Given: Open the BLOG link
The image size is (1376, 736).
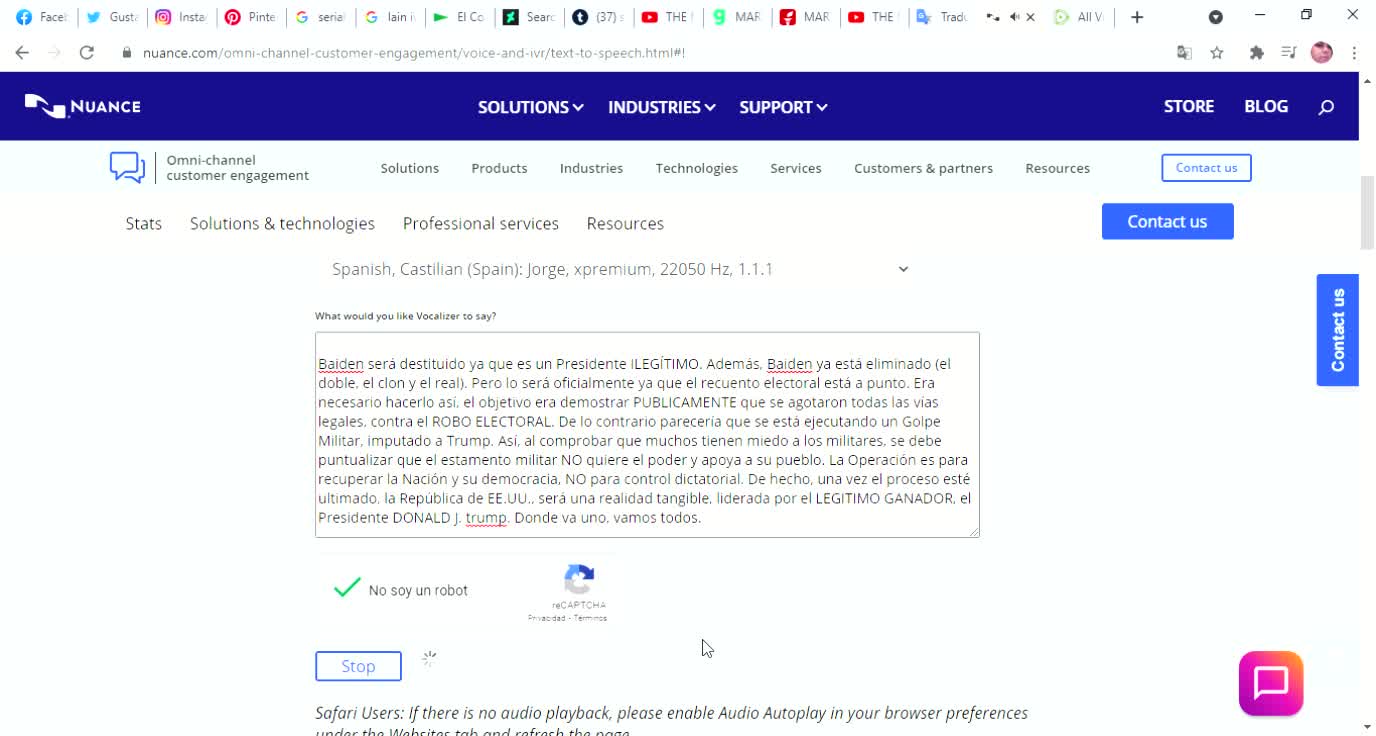Looking at the screenshot, I should [x=1266, y=106].
